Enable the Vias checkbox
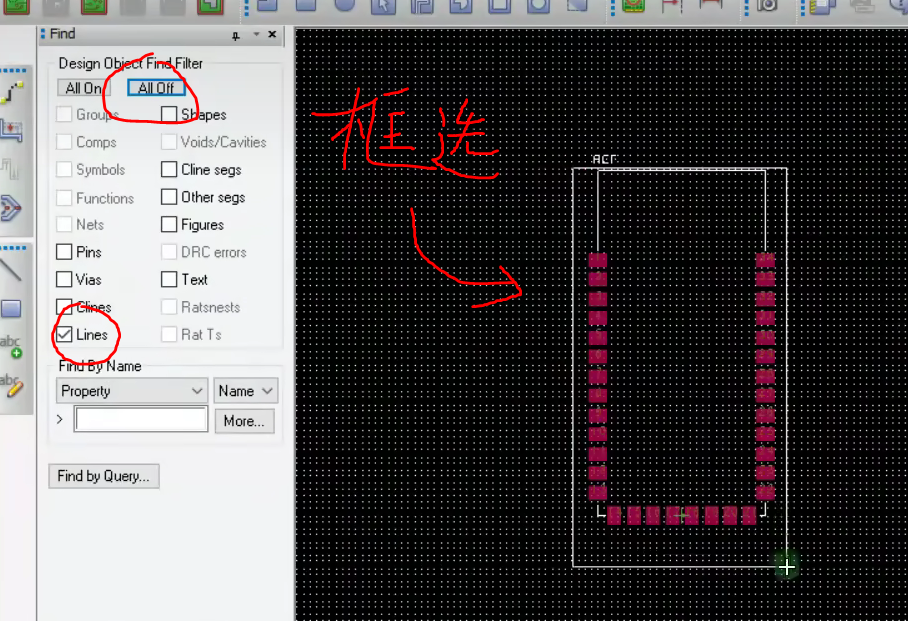 point(64,279)
